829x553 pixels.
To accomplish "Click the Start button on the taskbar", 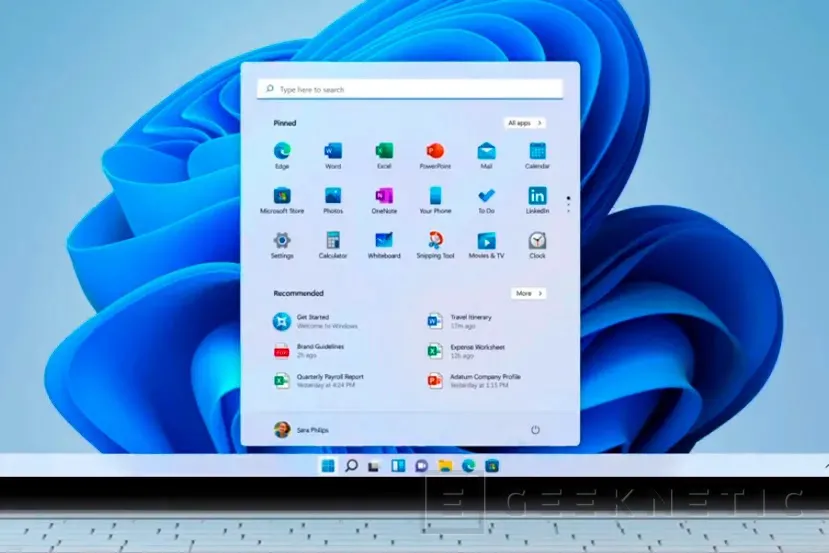I will click(x=328, y=466).
